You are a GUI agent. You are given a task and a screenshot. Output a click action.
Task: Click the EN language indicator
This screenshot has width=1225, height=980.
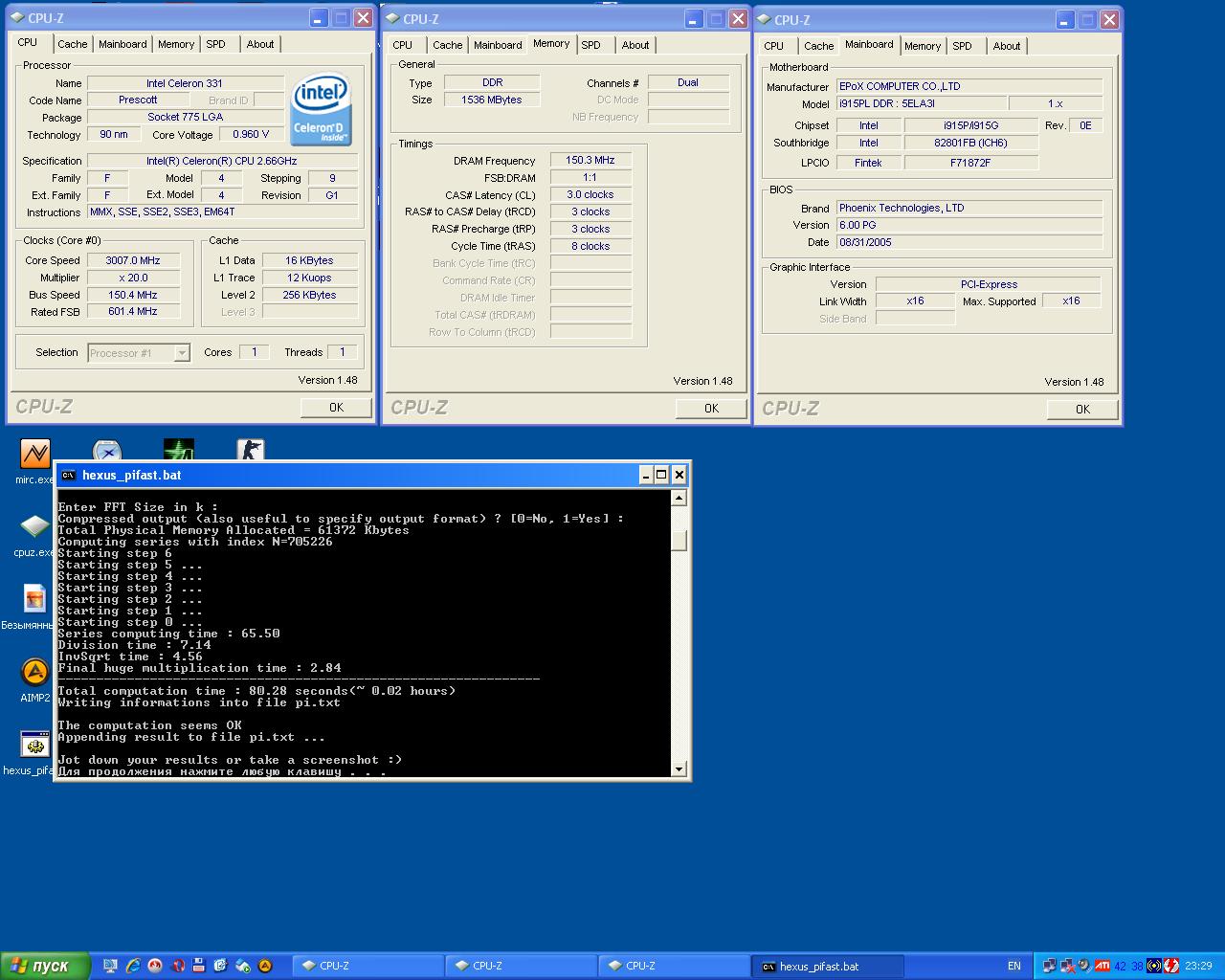coord(1014,966)
